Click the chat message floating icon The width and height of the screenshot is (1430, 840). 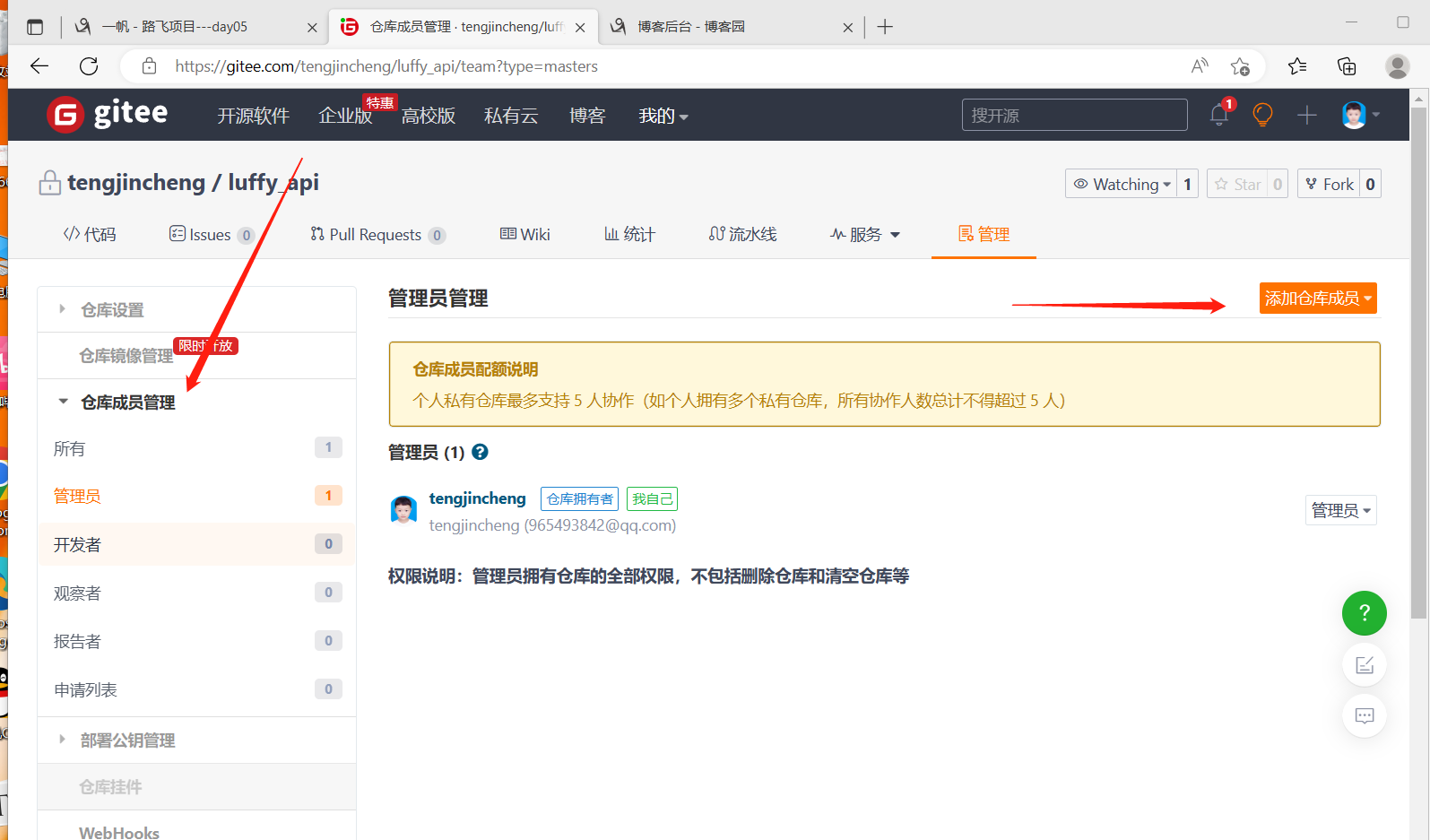[x=1365, y=715]
